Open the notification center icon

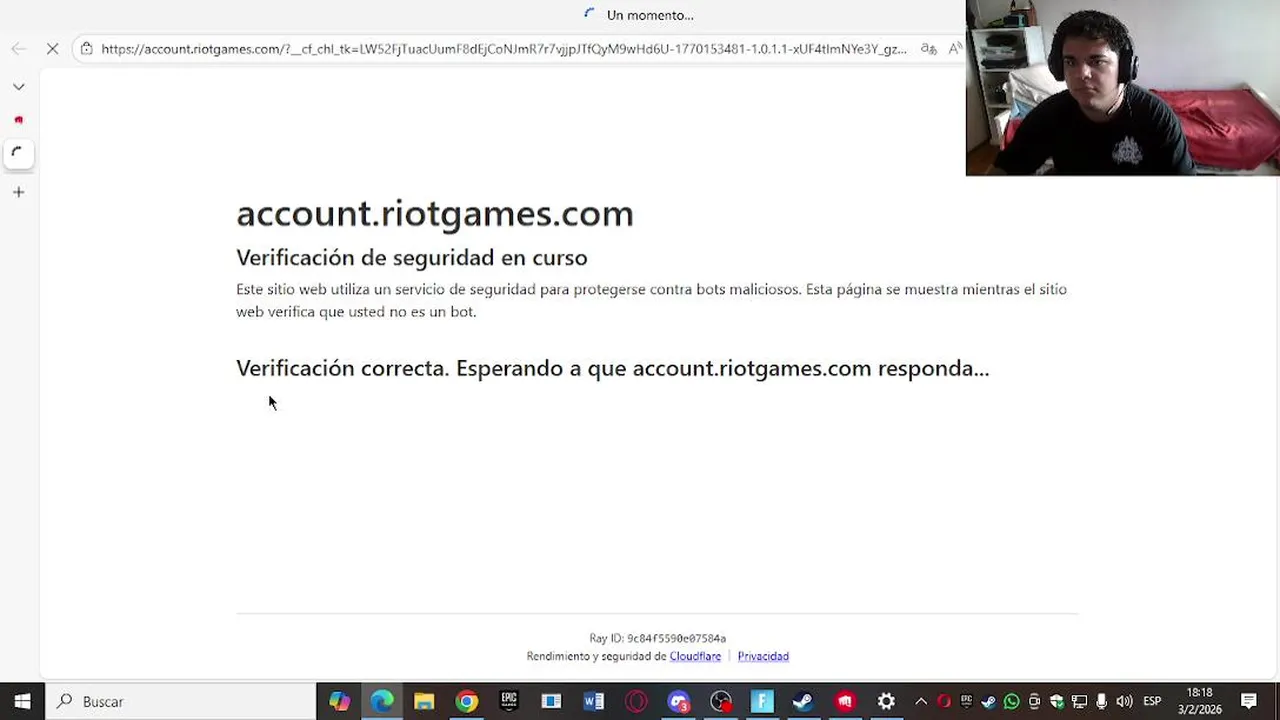click(1249, 701)
